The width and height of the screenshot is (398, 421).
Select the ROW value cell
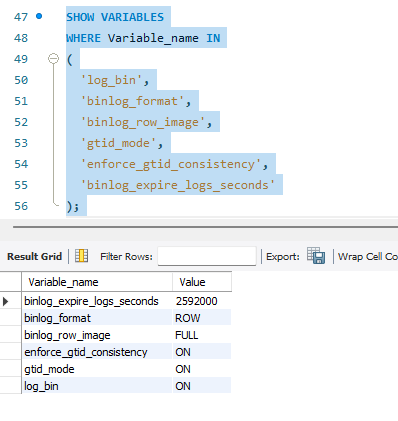click(x=202, y=318)
